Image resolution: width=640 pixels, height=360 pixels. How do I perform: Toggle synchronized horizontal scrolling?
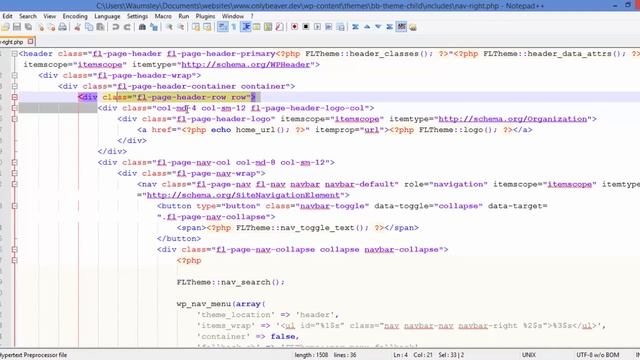point(207,27)
